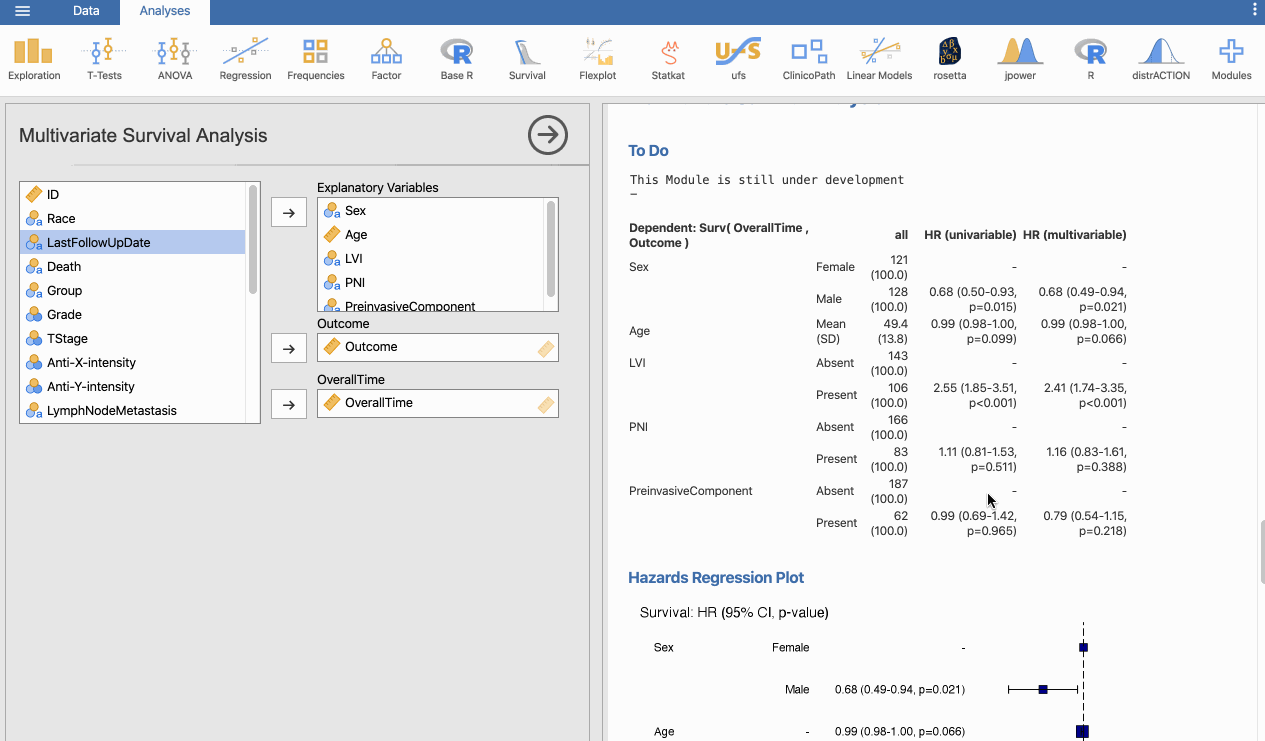Click the variable list scrollbar
Image resolution: width=1265 pixels, height=741 pixels.
(x=253, y=240)
